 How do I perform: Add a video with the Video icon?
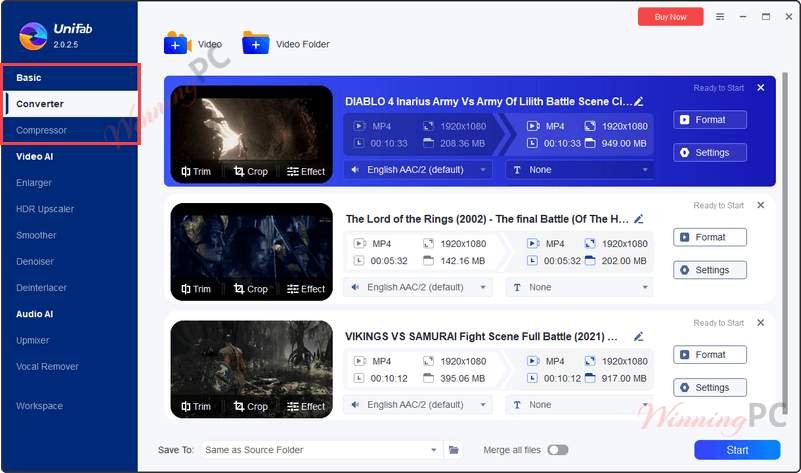177,43
